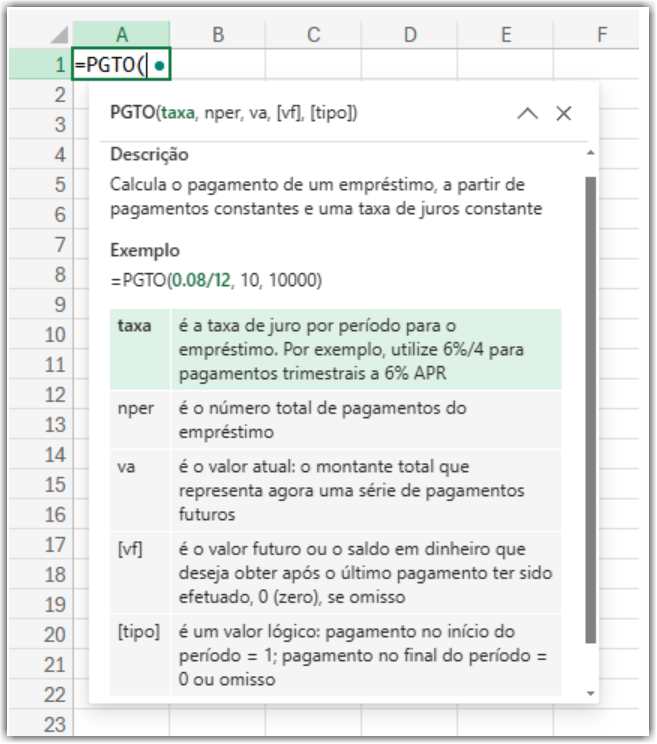Viewport: 657px width, 744px height.
Task: Click the tooltip scrollbar down arrow
Action: click(591, 694)
